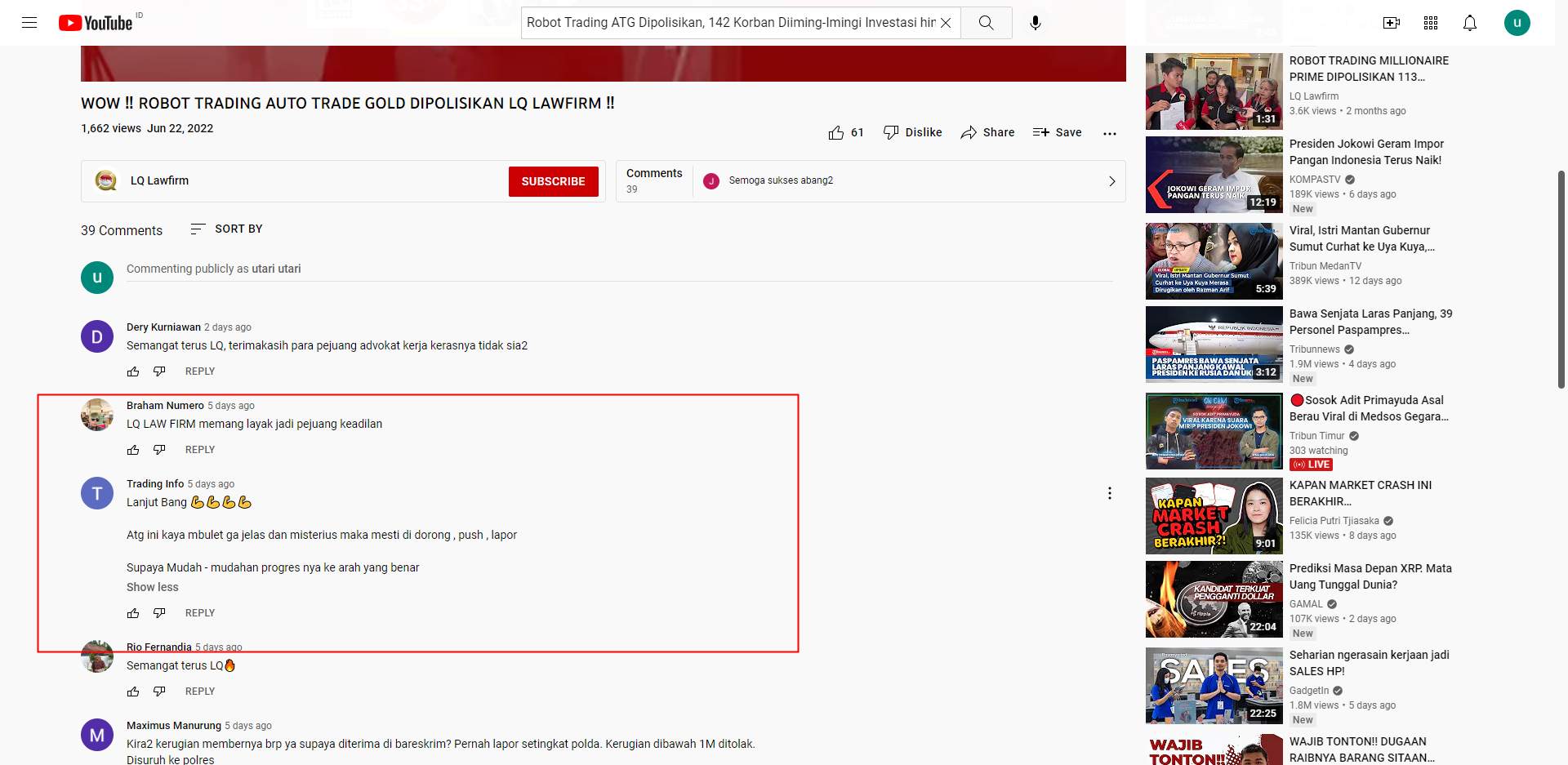Reply to Dery Kurniawan's comment

(200, 371)
